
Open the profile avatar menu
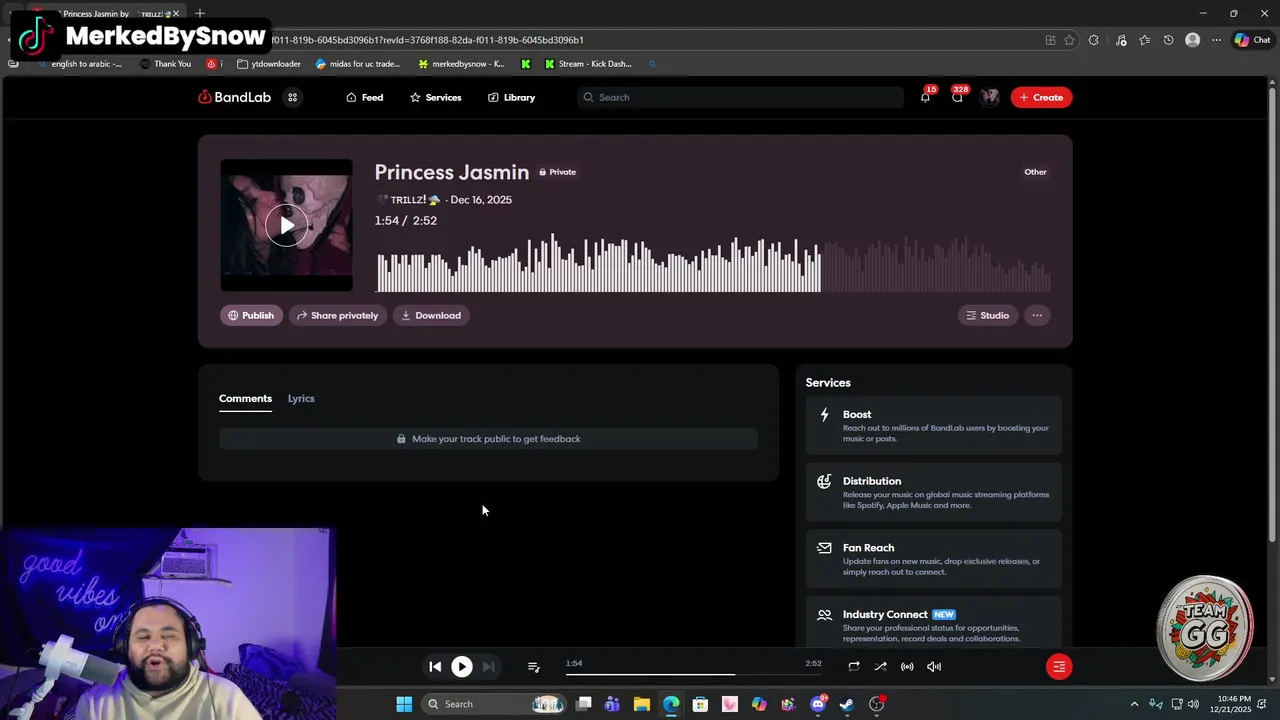point(990,97)
